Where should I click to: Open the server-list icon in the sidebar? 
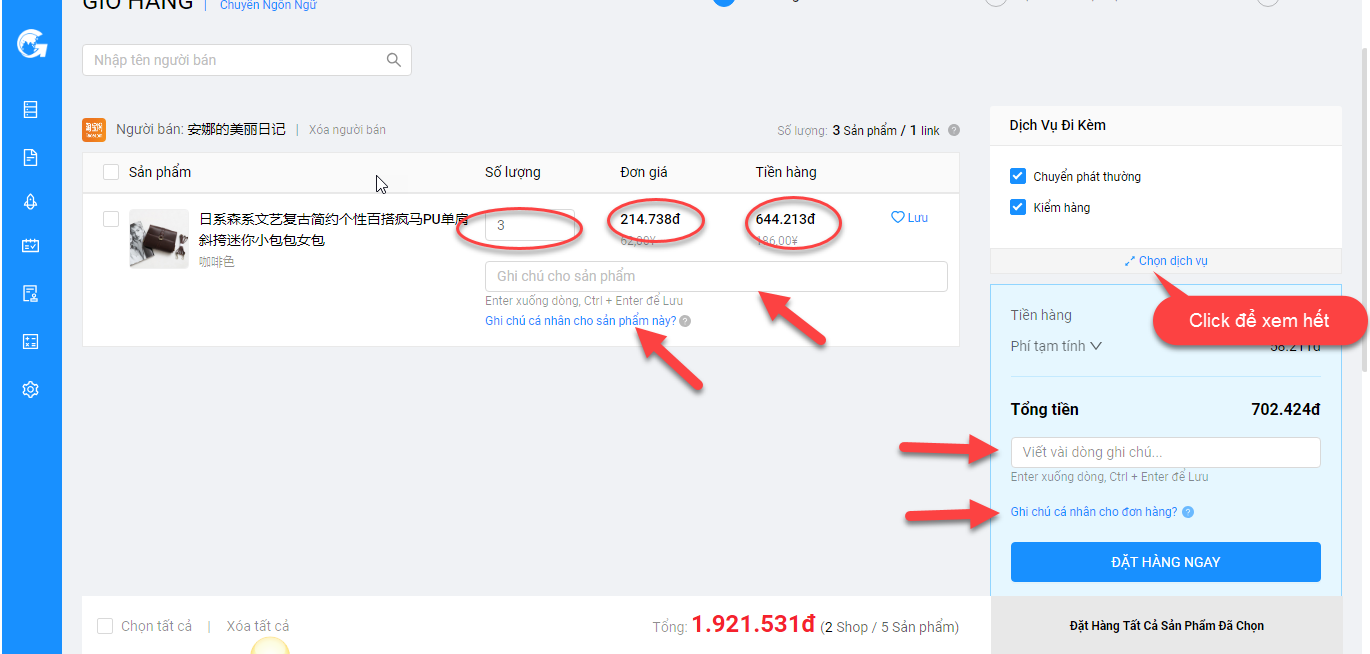pyautogui.click(x=30, y=110)
